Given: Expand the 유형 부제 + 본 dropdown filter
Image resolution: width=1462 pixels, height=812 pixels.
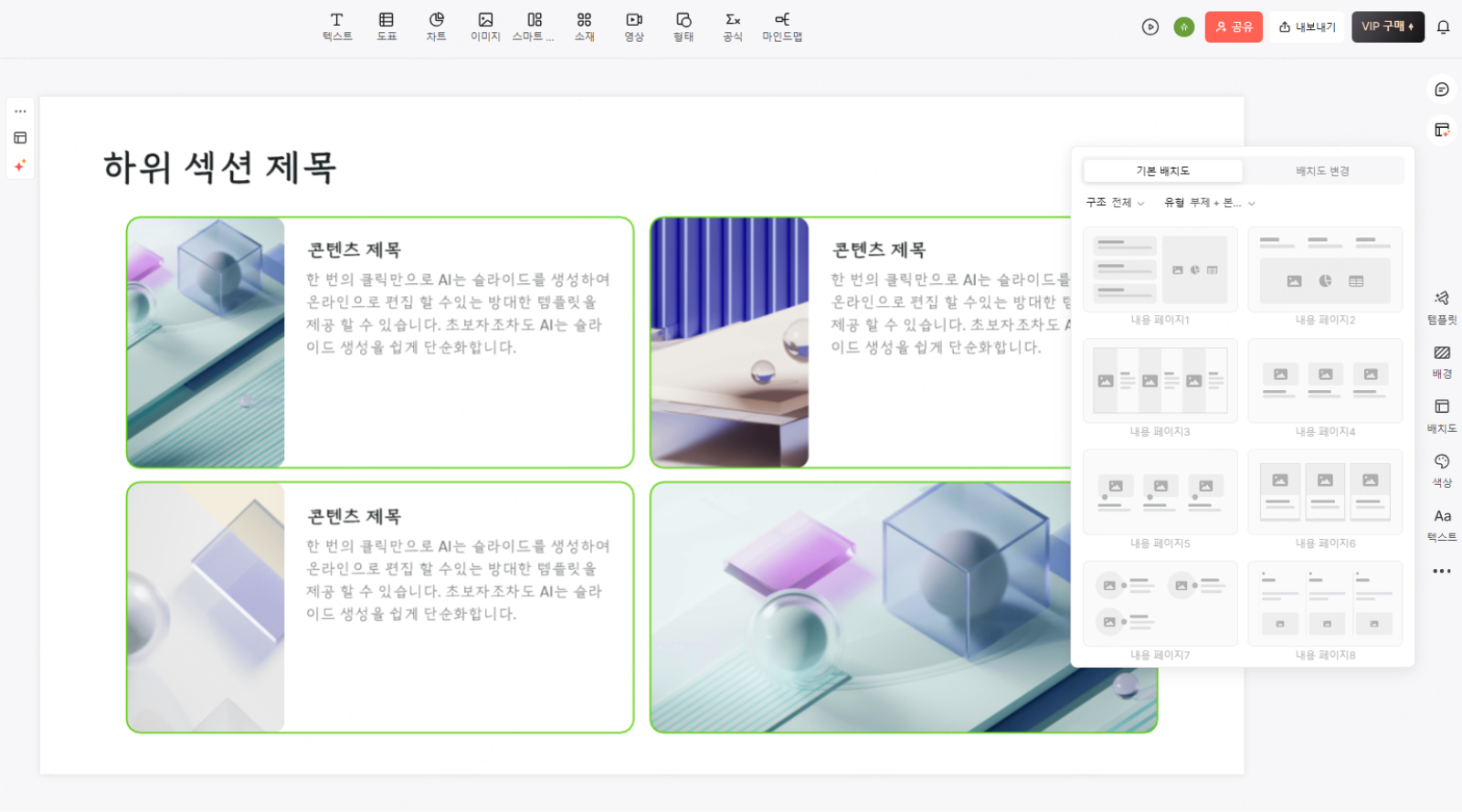Looking at the screenshot, I should [x=1209, y=203].
